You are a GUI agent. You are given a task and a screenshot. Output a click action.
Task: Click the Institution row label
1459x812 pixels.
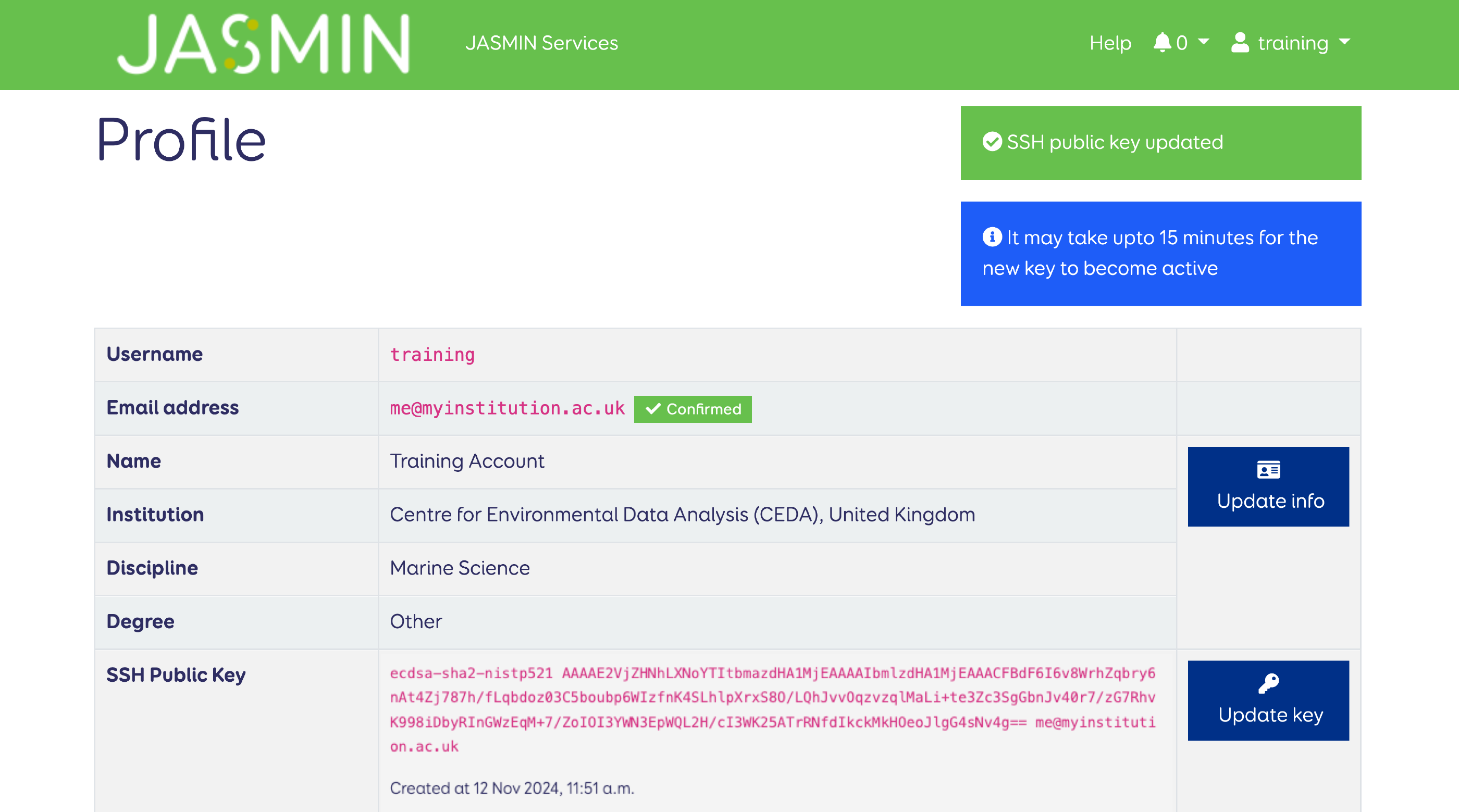(x=155, y=514)
